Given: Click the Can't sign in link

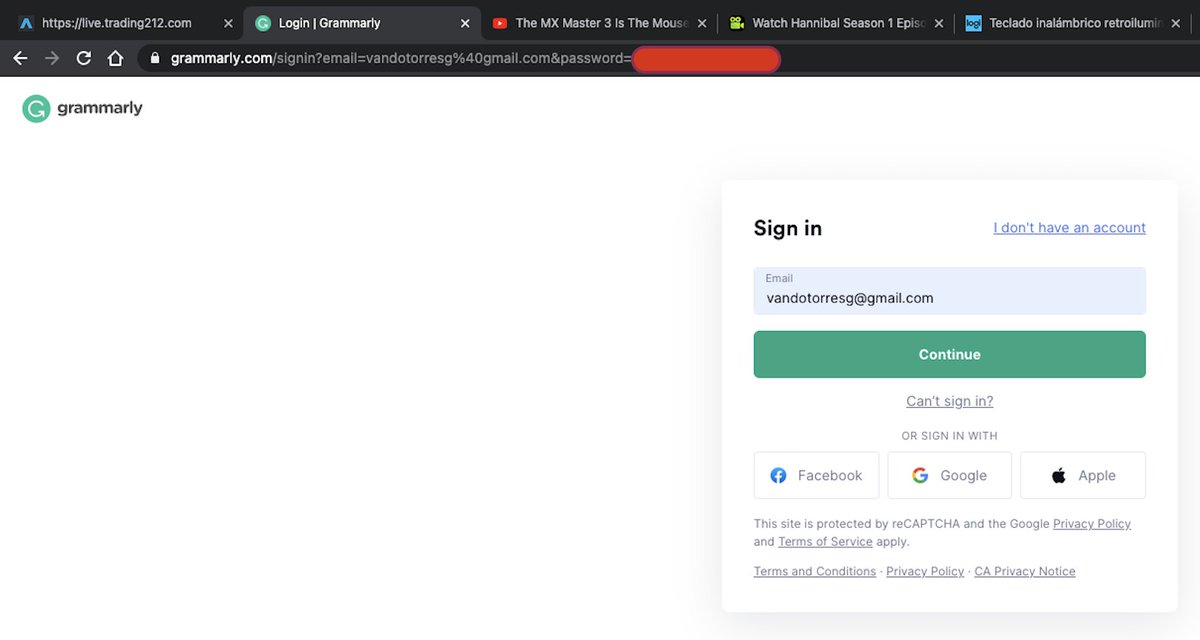Looking at the screenshot, I should 949,400.
